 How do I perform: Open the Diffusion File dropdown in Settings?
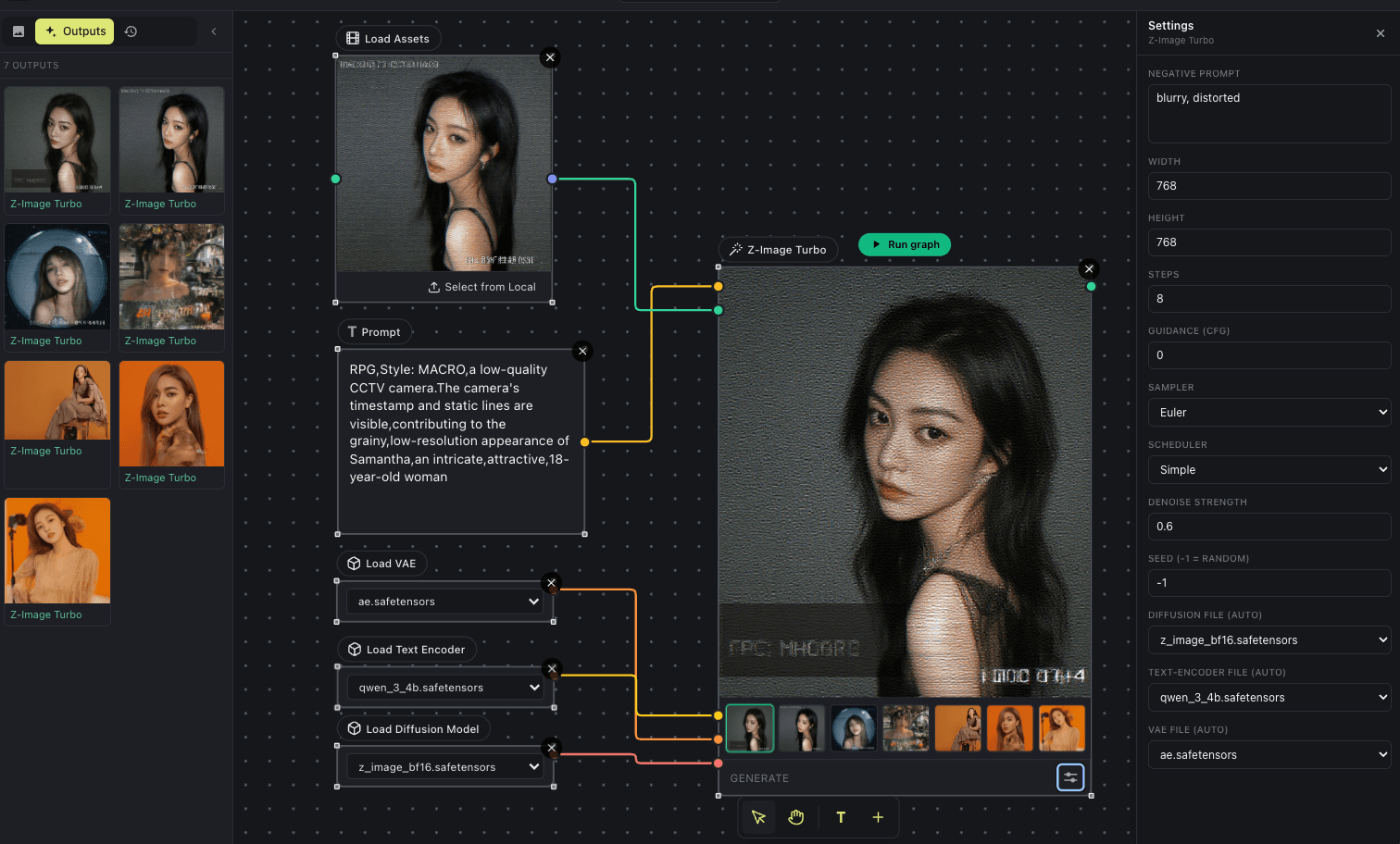pyautogui.click(x=1269, y=640)
